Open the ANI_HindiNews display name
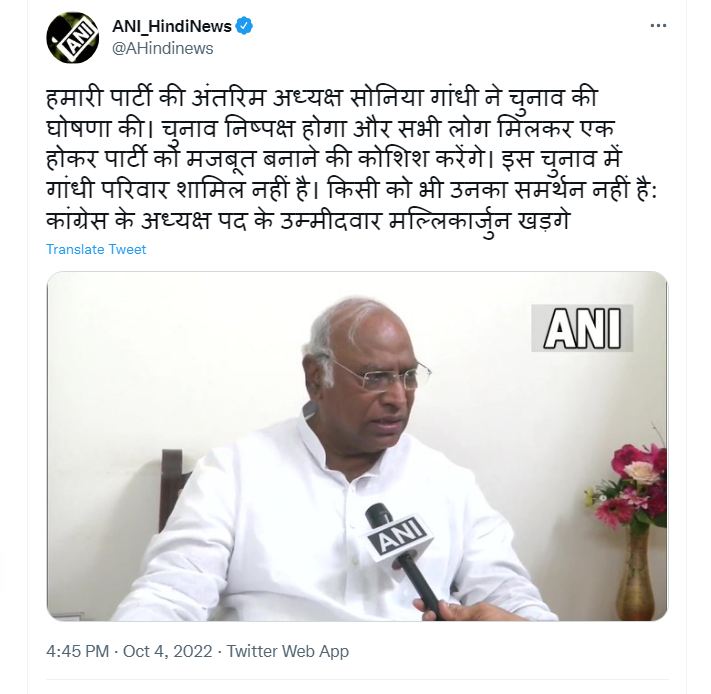Viewport: 711px width, 694px height. point(172,26)
